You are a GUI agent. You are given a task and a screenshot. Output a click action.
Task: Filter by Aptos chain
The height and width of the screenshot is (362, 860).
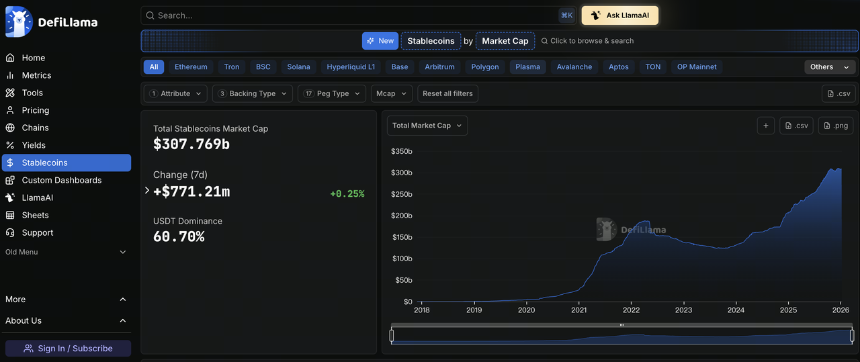tap(619, 67)
